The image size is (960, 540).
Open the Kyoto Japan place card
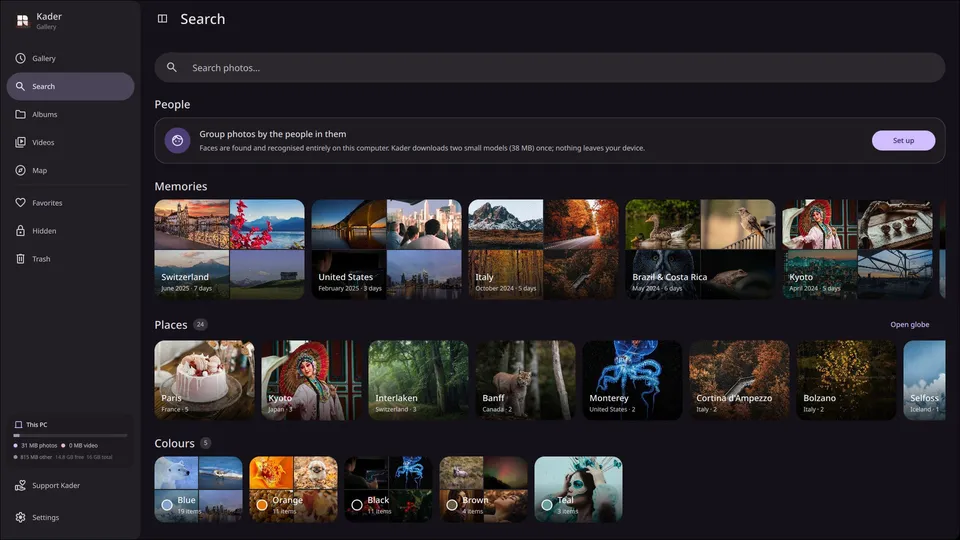coord(312,380)
